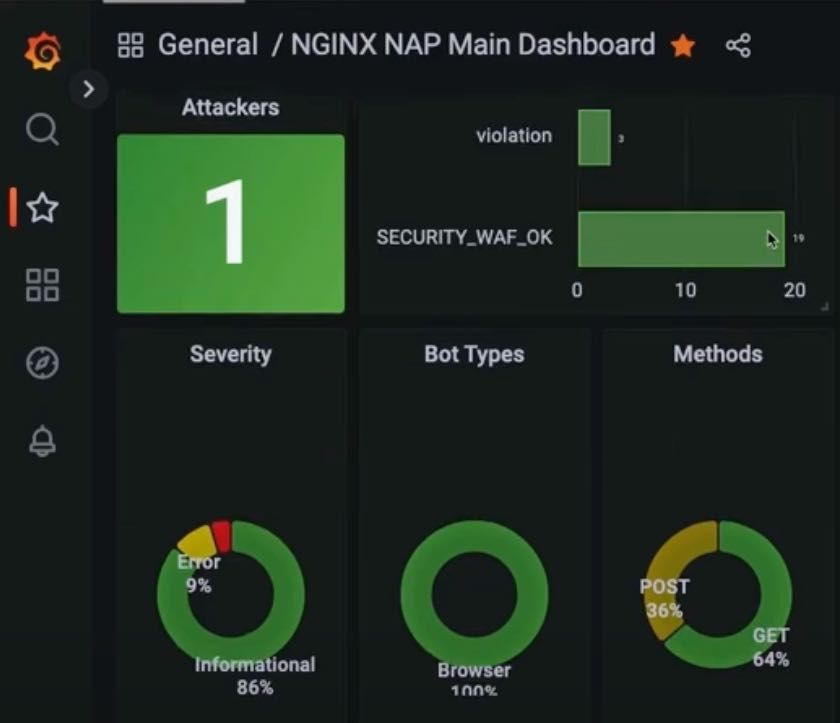
Task: Click the red slice in Severity donut
Action: point(222,535)
